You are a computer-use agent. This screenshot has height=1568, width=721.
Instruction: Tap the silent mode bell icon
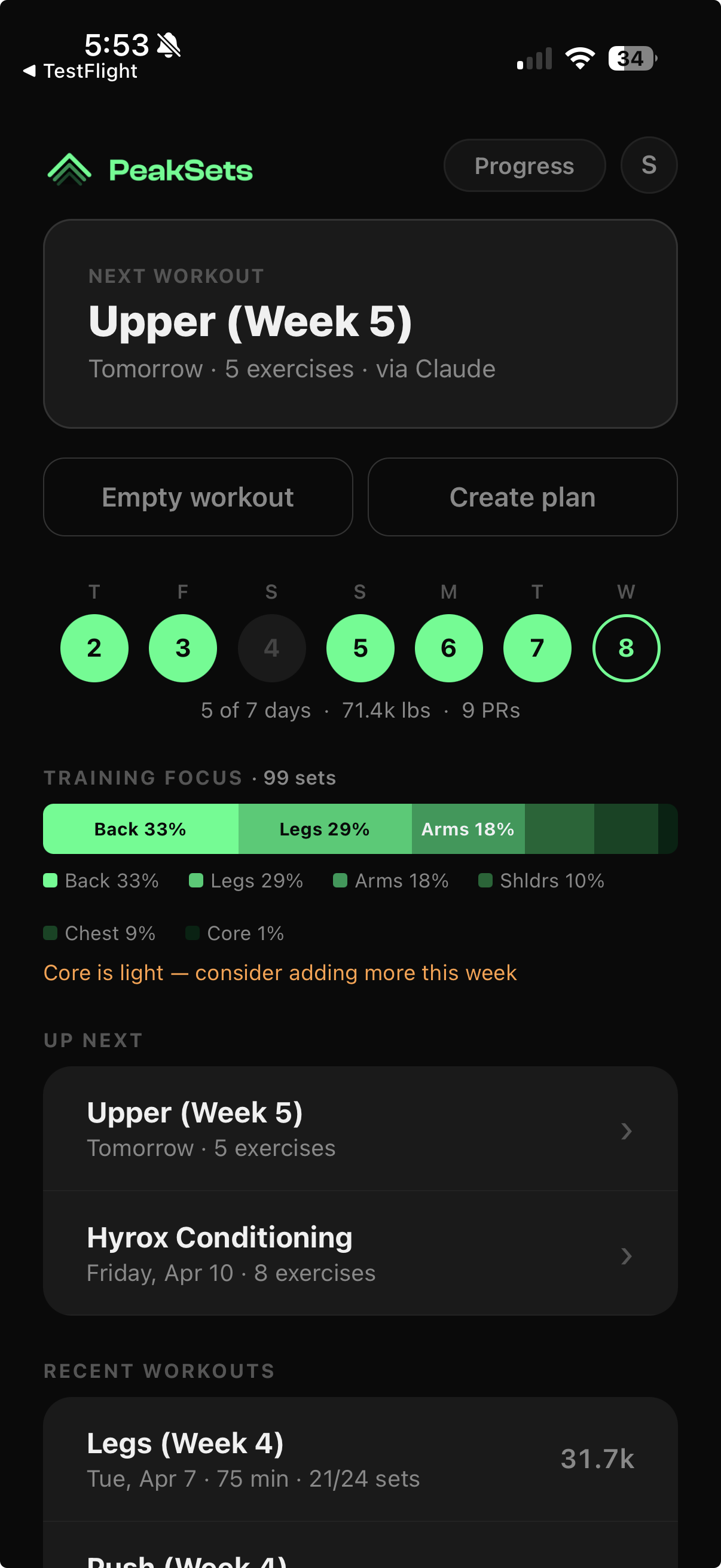coord(169,45)
